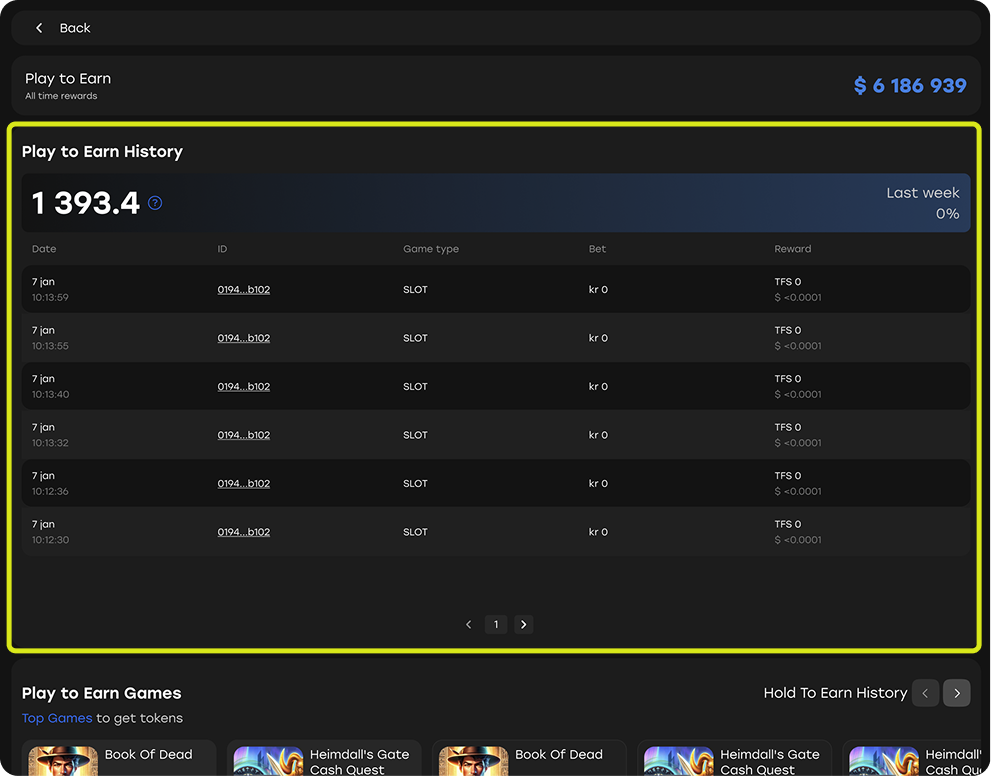Open ID link for the 10:13:59 entry
This screenshot has width=991, height=776.
pyautogui.click(x=244, y=290)
